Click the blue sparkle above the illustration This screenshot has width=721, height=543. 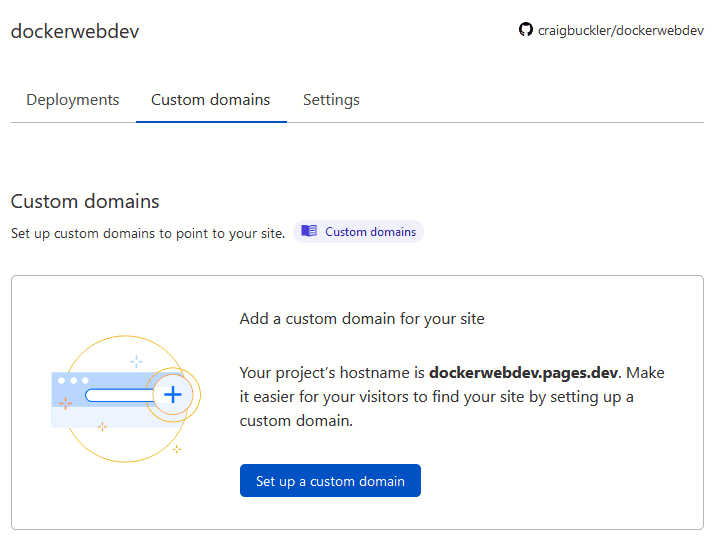(136, 361)
